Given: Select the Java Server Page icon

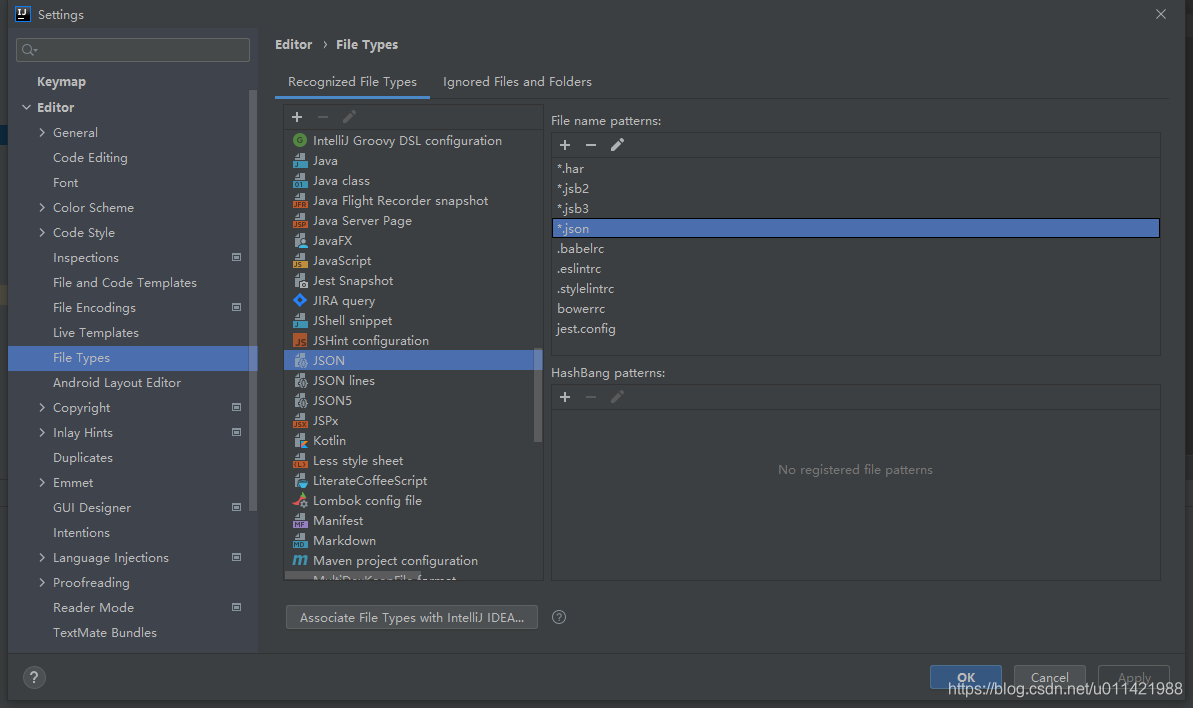Looking at the screenshot, I should click(300, 221).
